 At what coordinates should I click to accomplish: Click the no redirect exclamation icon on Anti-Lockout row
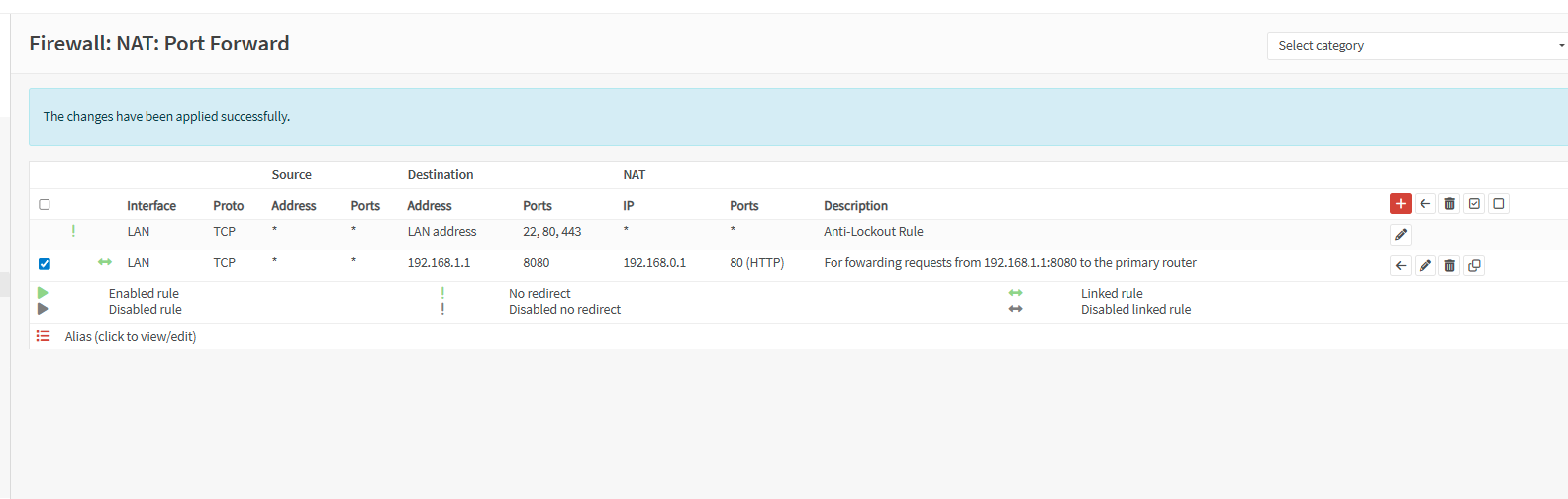click(73, 231)
